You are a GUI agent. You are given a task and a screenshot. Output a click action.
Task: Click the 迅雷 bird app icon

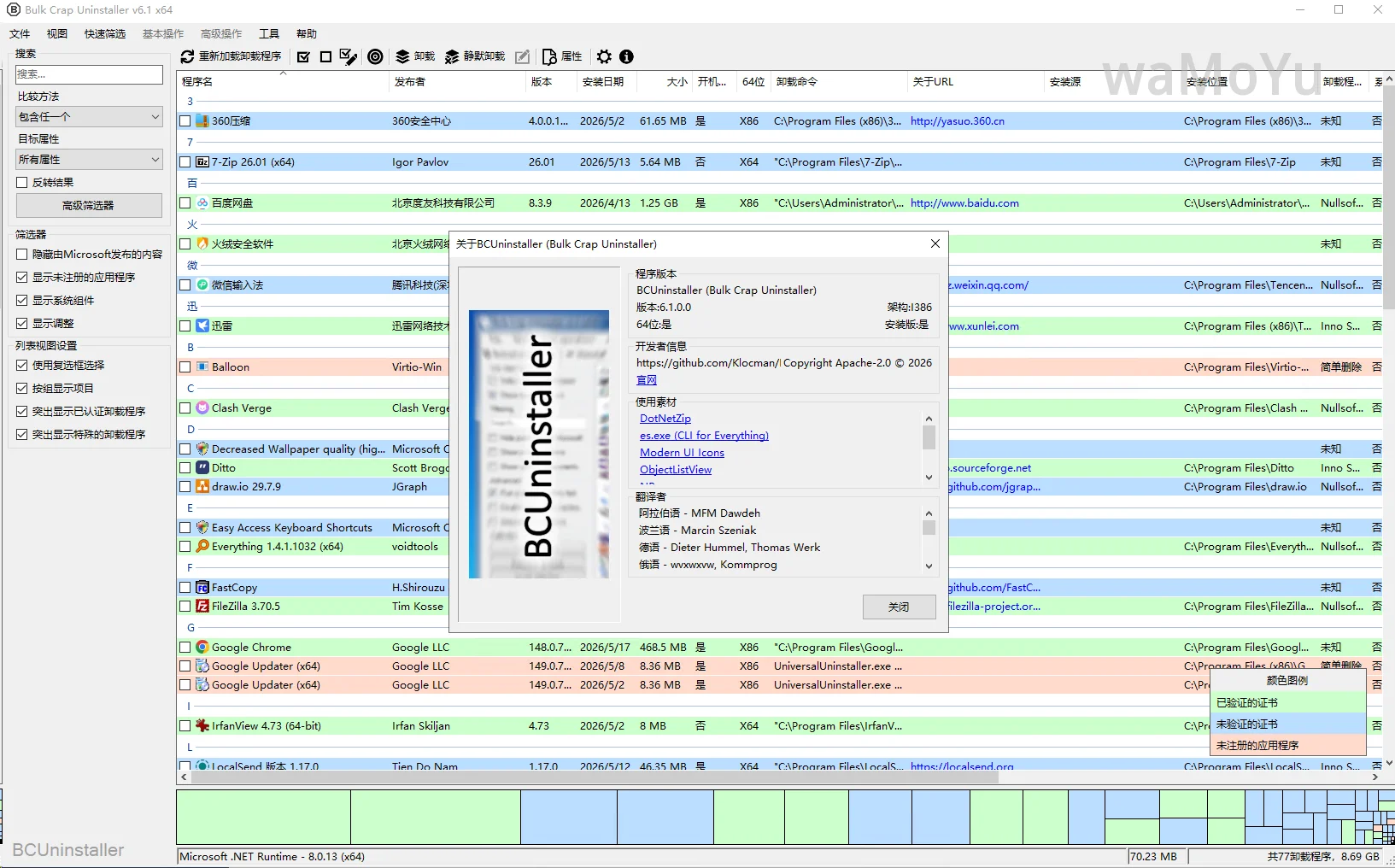202,326
